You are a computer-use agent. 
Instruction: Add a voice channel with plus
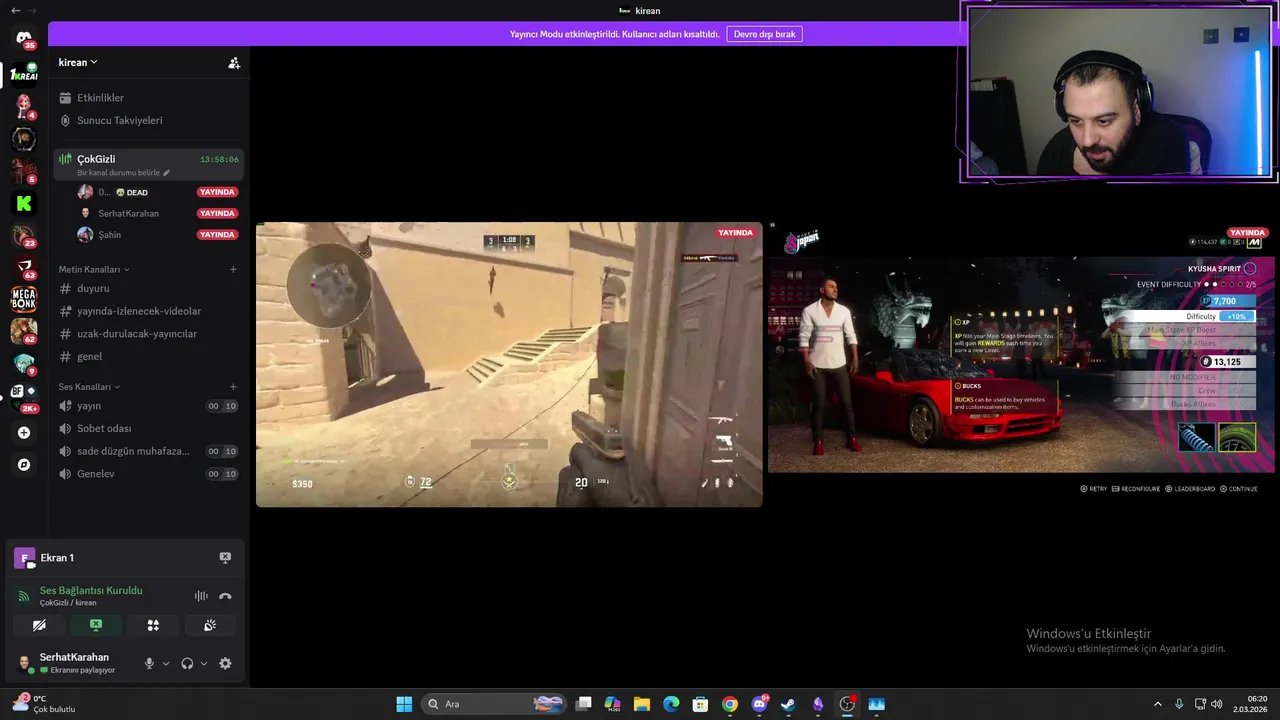click(x=233, y=386)
